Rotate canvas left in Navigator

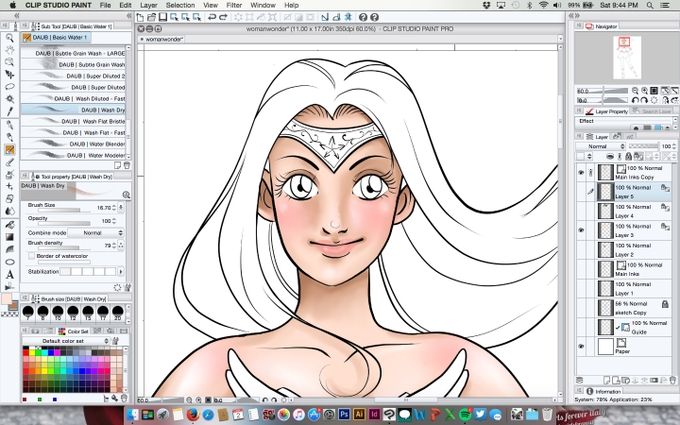635,100
